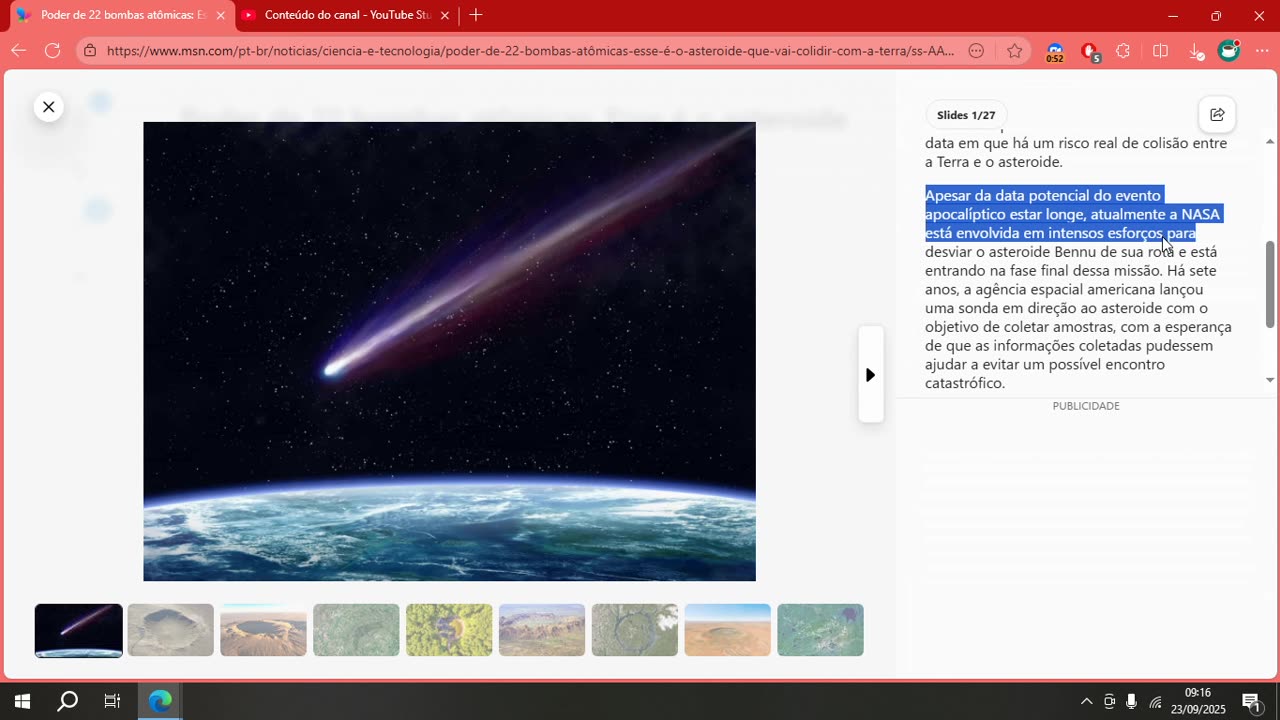Screen dimensions: 1280x720
Task: Open the fourth thumbnail with green satellite view
Action: point(356,630)
